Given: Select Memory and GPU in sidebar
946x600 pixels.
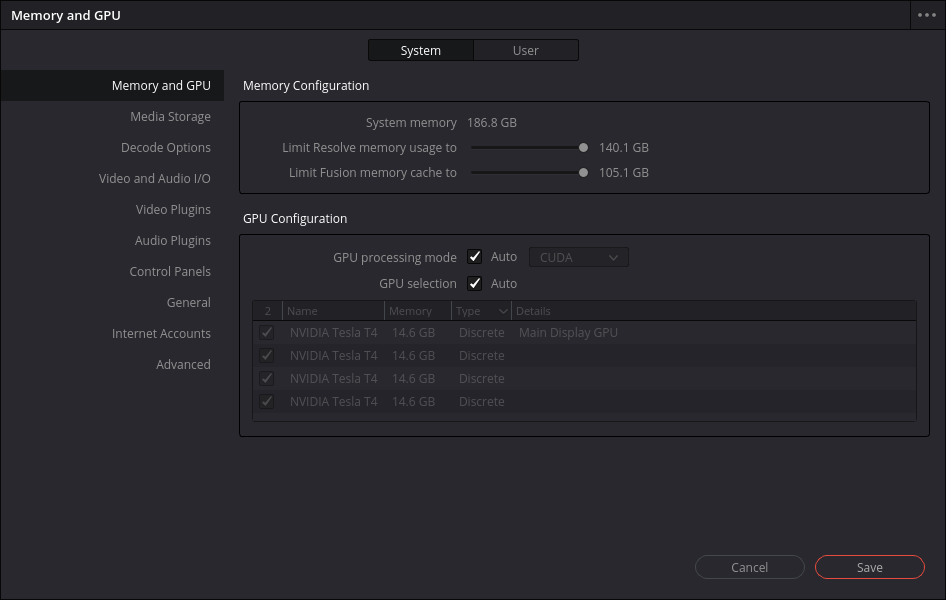Looking at the screenshot, I should (112, 86).
